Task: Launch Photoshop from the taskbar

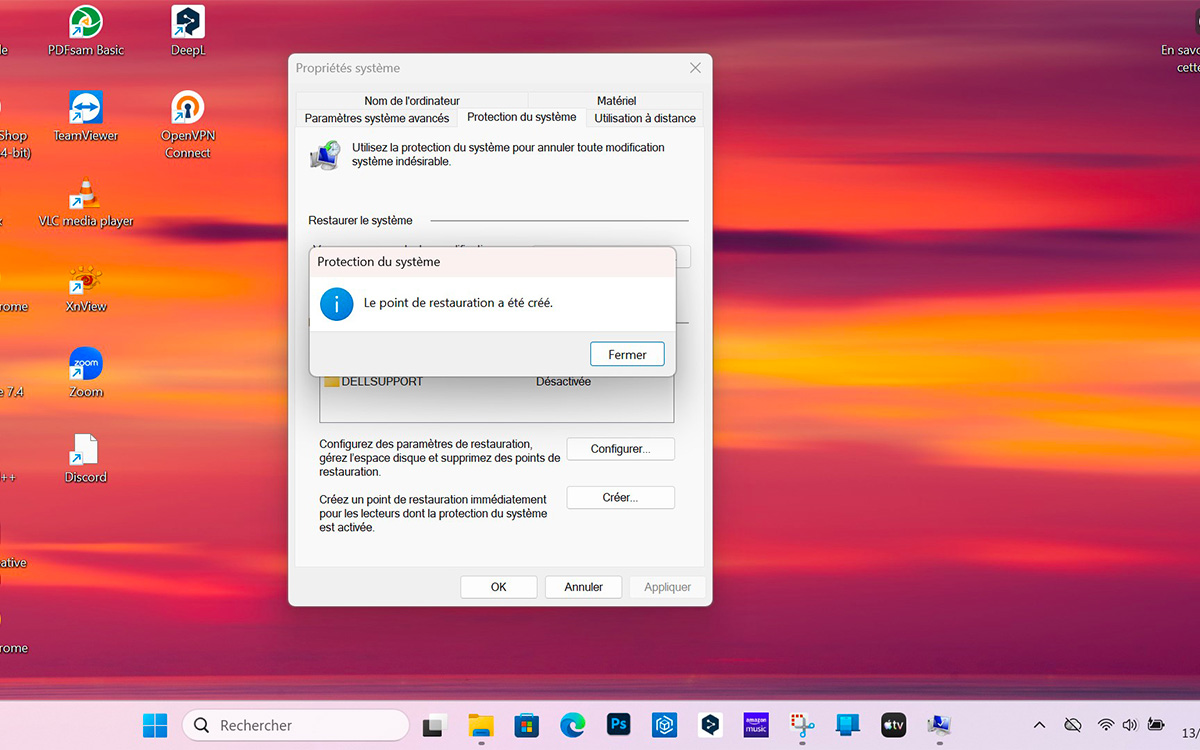Action: coord(618,724)
